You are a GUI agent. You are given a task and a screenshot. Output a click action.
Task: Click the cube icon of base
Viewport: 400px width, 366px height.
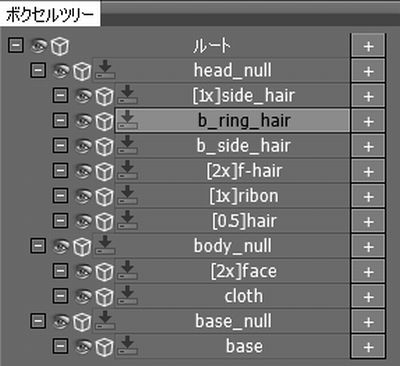pyautogui.click(x=104, y=347)
